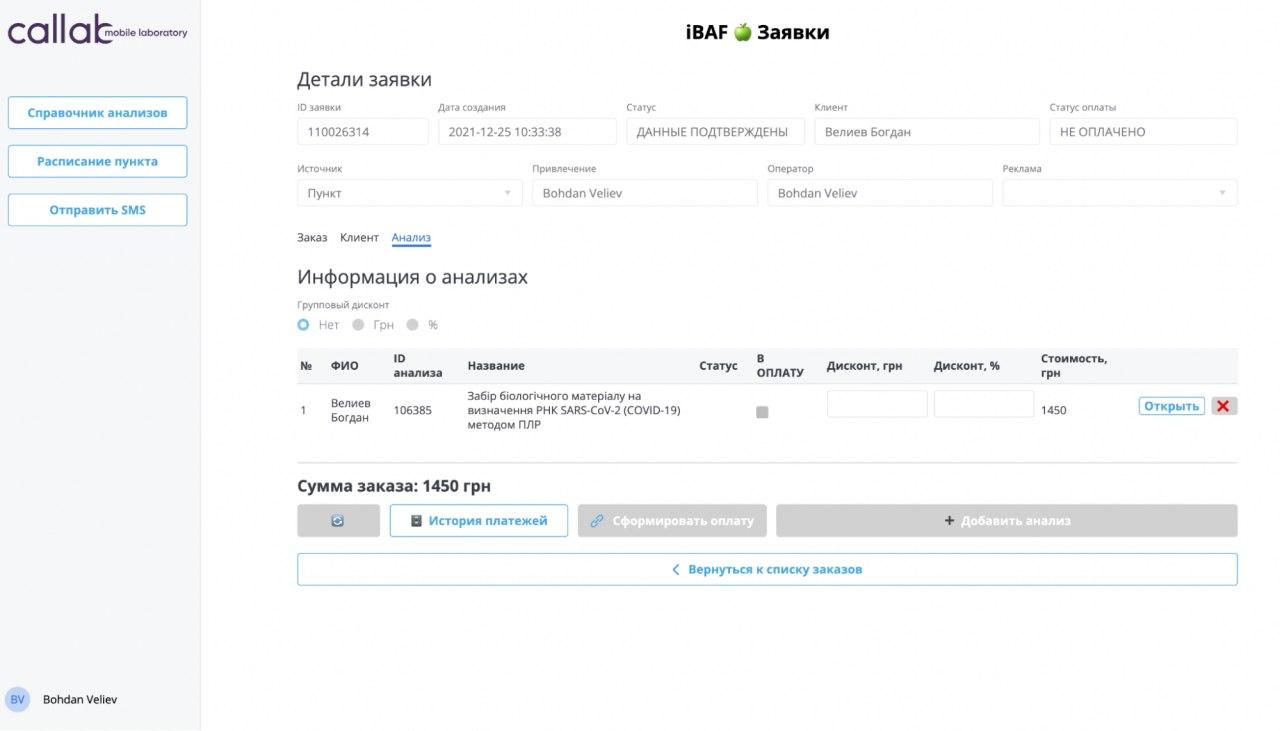The image size is (1280, 731).
Task: Expand the Реклама dropdown
Action: pyautogui.click(x=1119, y=193)
